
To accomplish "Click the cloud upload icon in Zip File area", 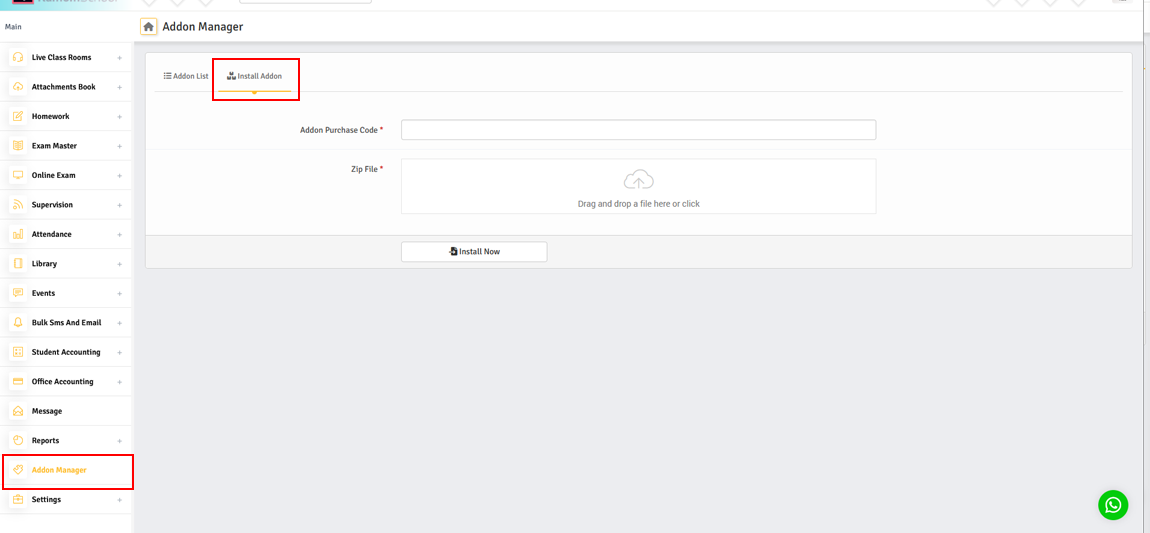I will click(638, 180).
